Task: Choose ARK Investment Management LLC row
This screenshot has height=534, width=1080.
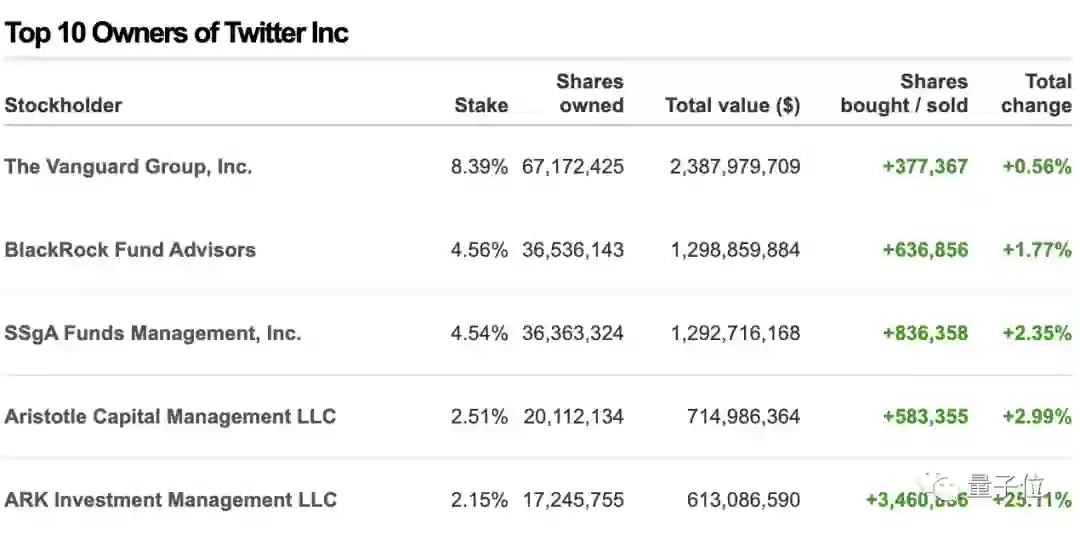Action: pyautogui.click(x=170, y=499)
